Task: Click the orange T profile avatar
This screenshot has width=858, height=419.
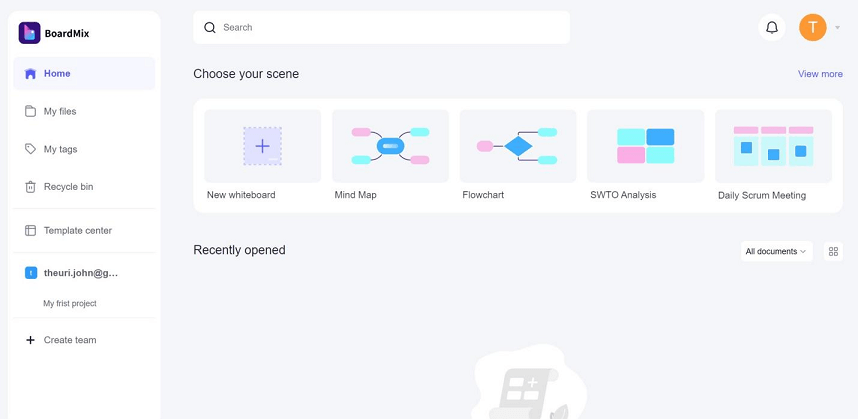Action: tap(813, 27)
